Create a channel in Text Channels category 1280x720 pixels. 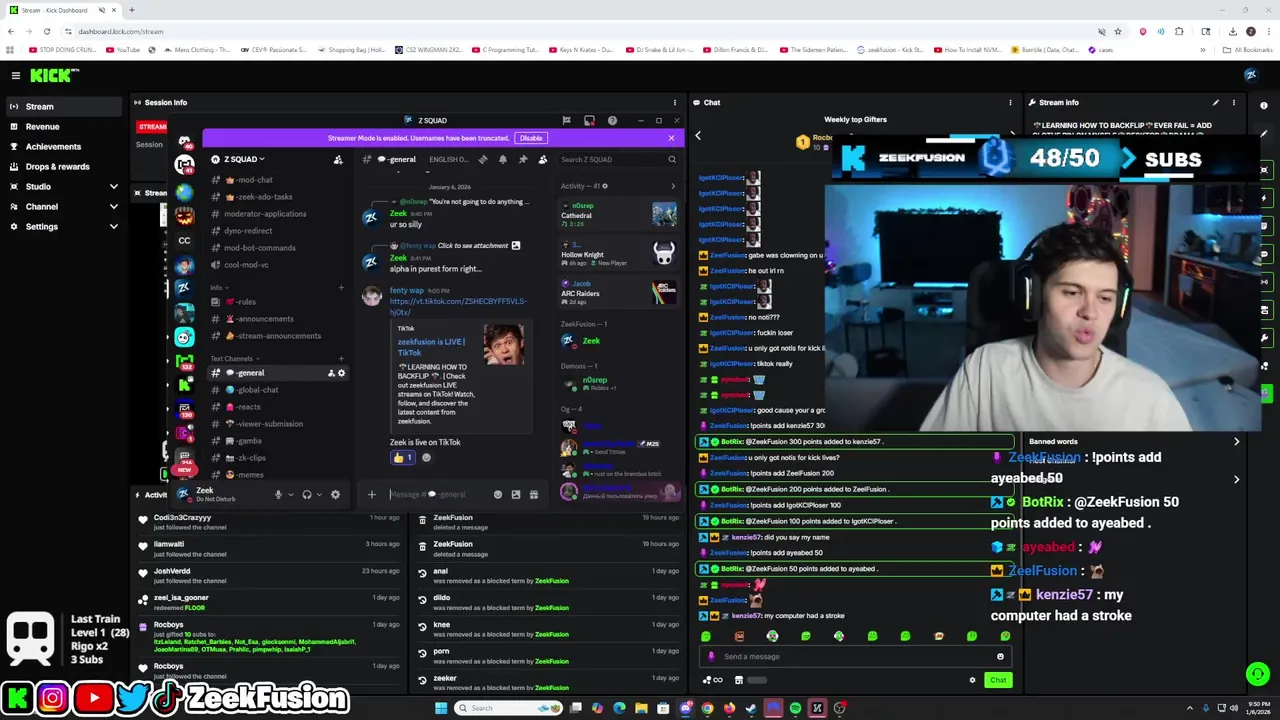point(341,358)
